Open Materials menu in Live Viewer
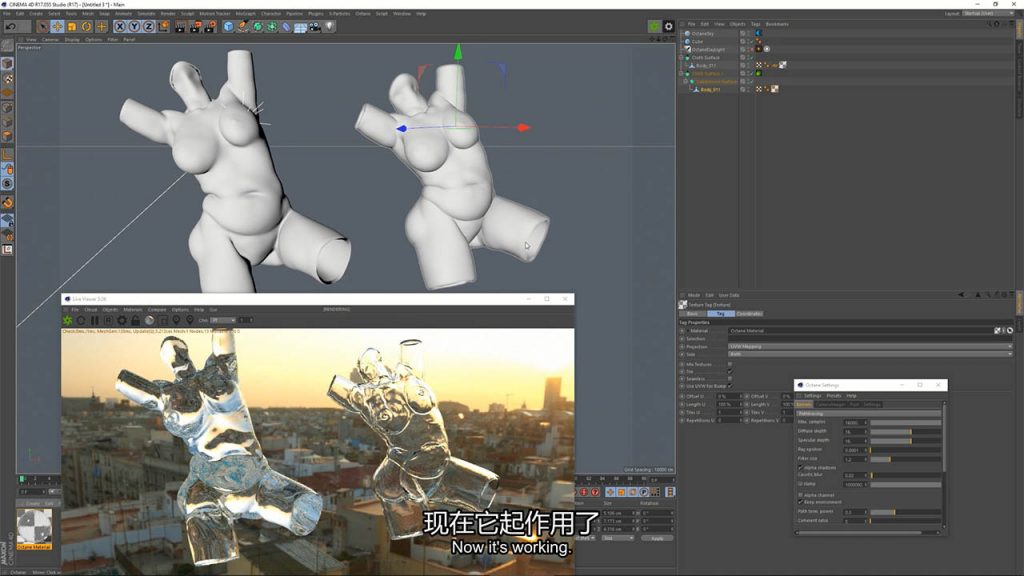This screenshot has width=1024, height=576. point(133,310)
